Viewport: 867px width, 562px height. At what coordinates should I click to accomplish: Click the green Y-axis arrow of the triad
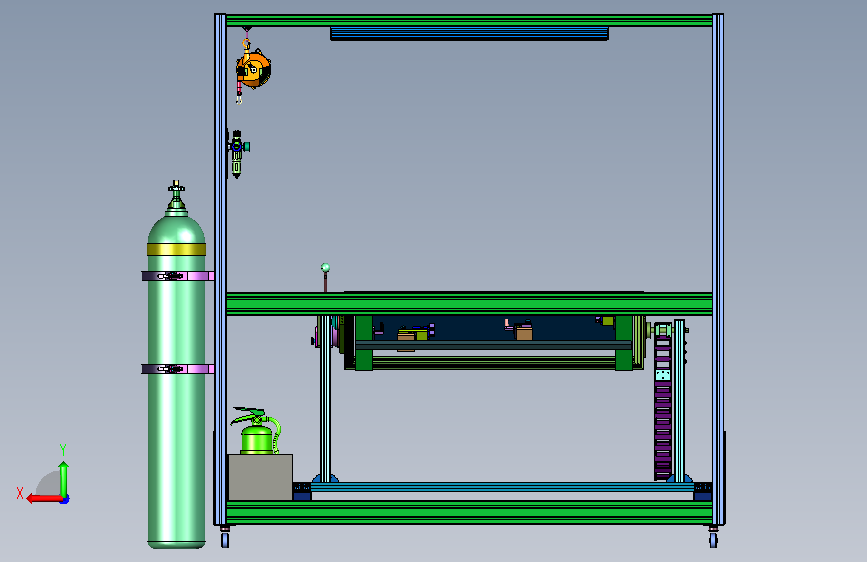coord(64,479)
